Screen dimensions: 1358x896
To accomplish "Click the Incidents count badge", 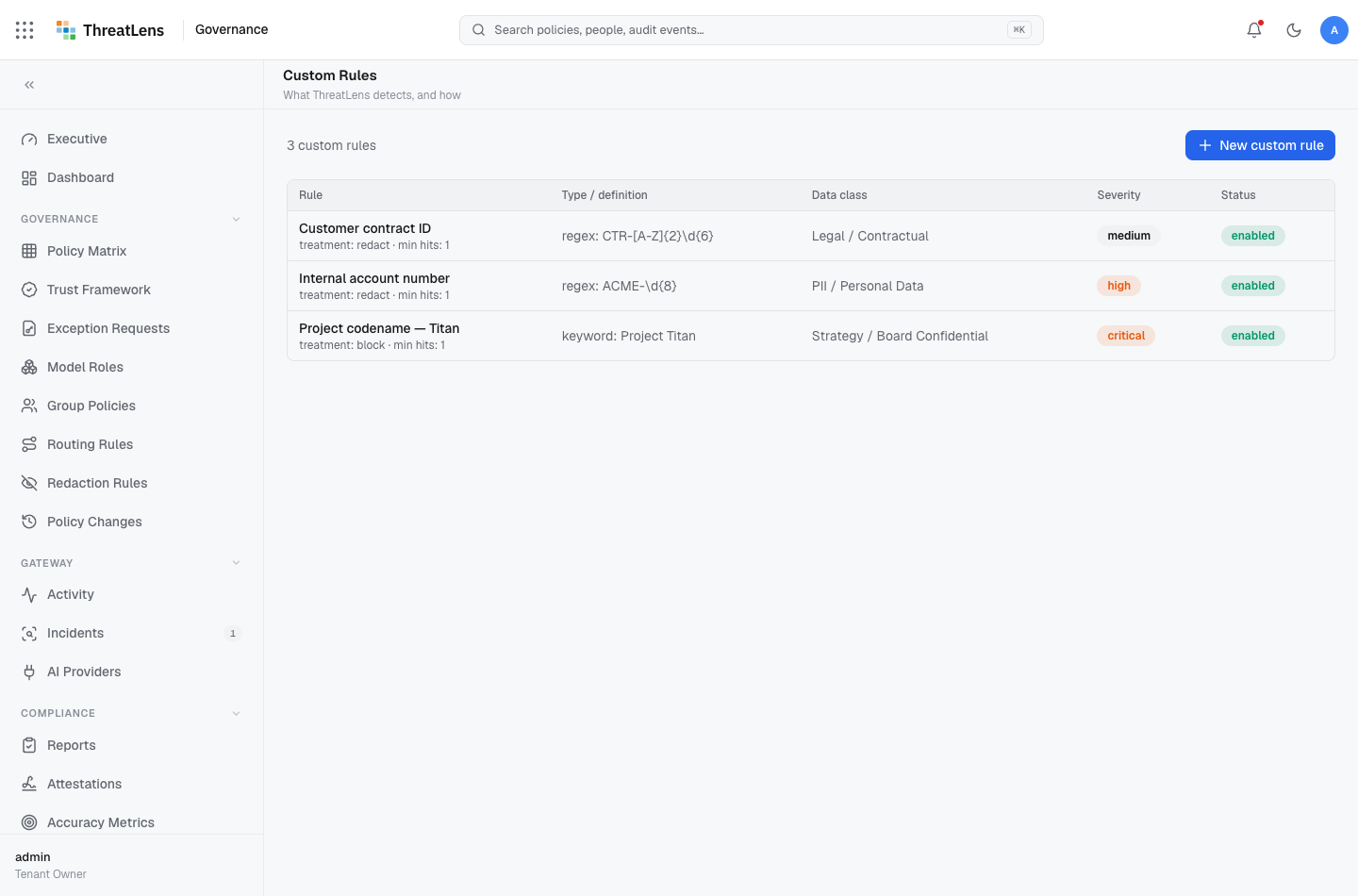I will [233, 634].
